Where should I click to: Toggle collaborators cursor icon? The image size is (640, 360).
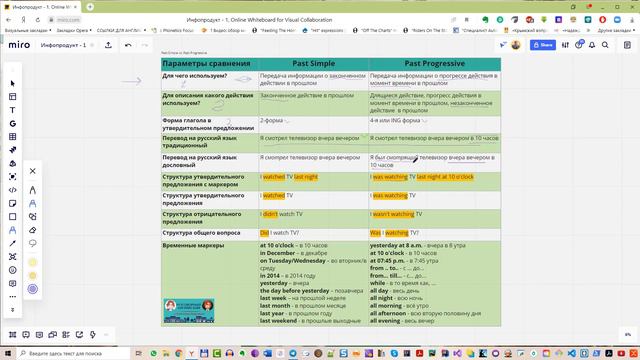503,45
